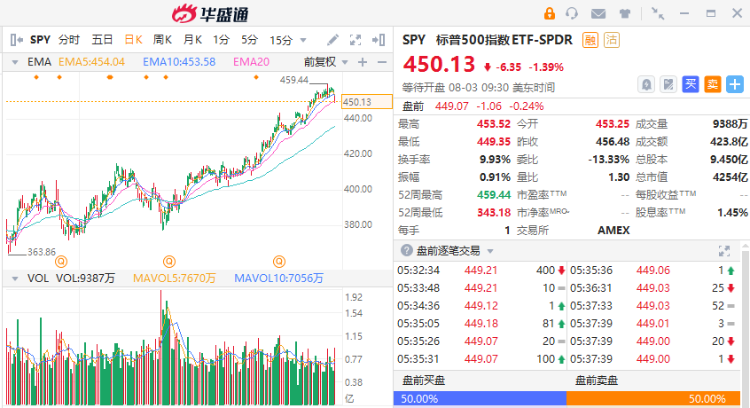Click the compact mode arrows icon
The image size is (750, 408).
658,14
